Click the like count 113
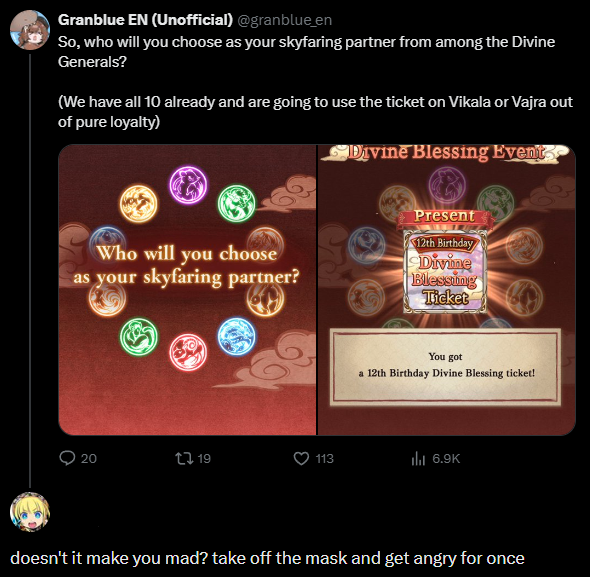Screen dimensions: 590x577 [x=325, y=458]
